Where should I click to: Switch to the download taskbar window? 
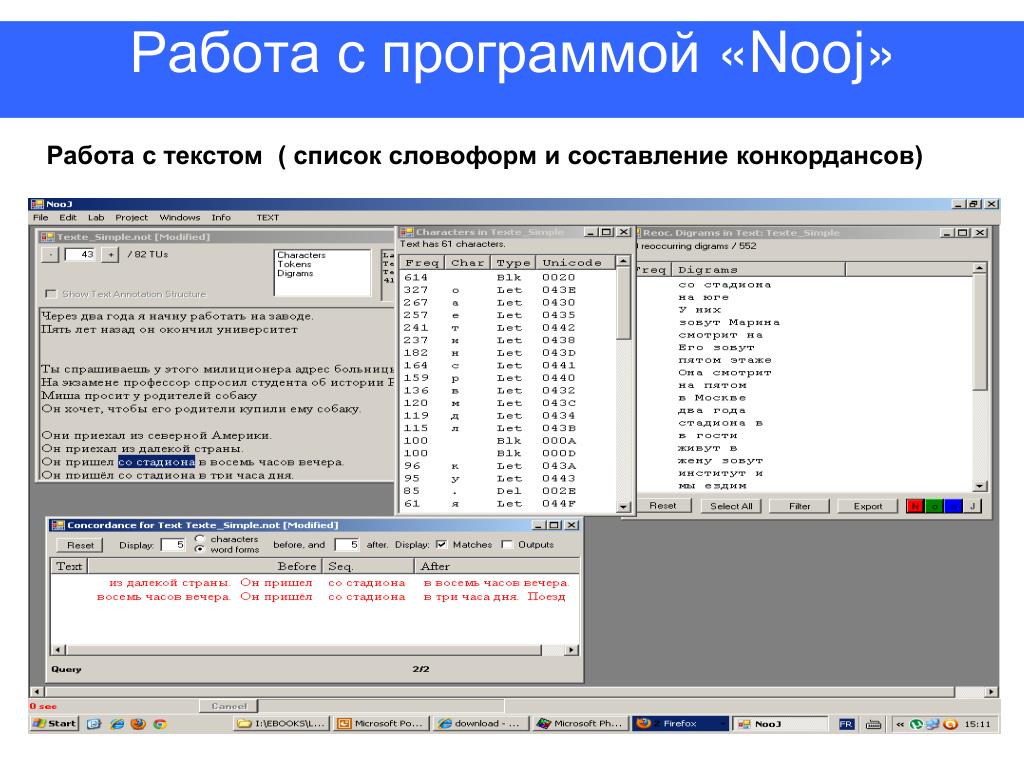pos(481,724)
